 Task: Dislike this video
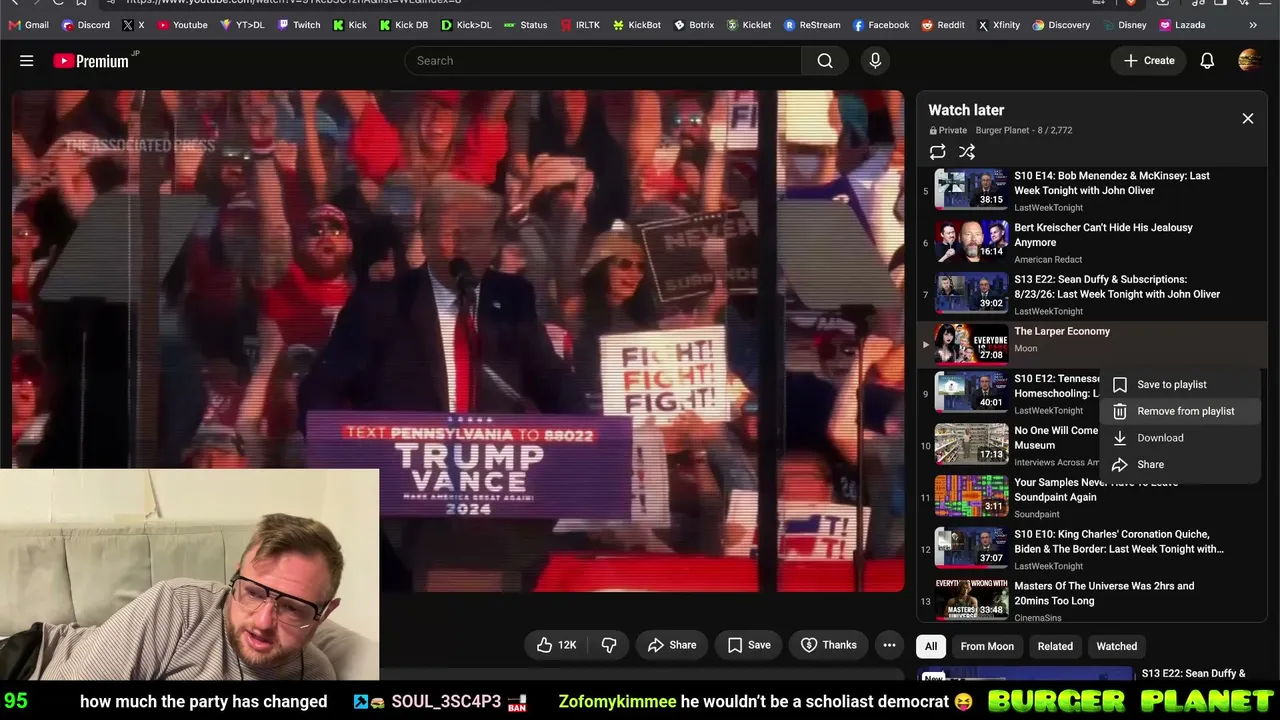[609, 645]
